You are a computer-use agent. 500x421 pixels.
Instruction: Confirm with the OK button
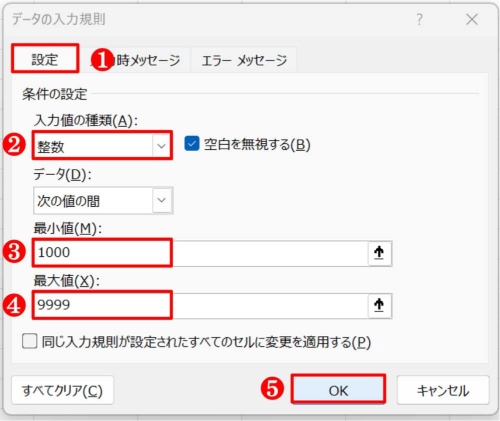[338, 389]
